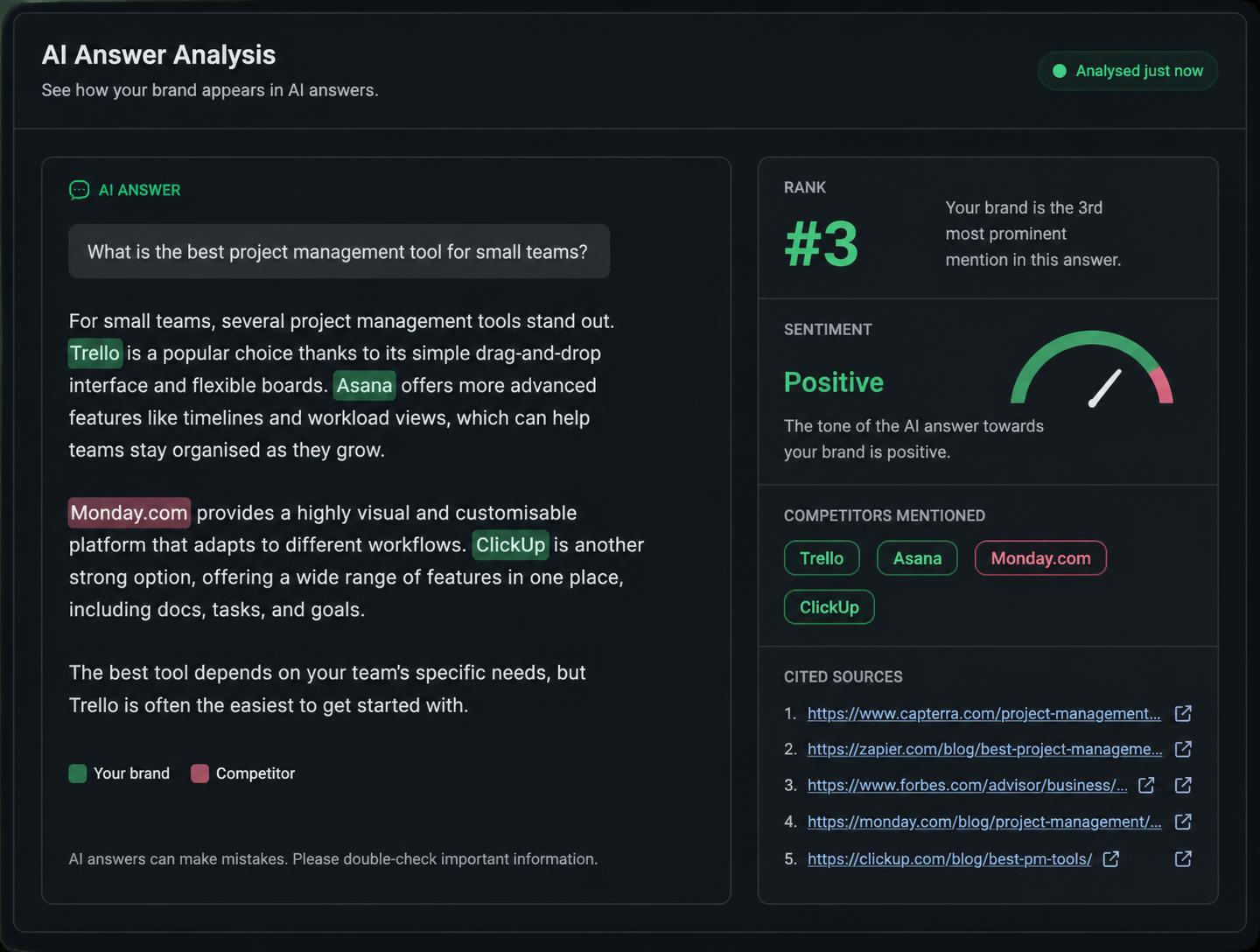Open the zapier.com source via its external-link icon
The height and width of the screenshot is (952, 1260).
tap(1183, 749)
